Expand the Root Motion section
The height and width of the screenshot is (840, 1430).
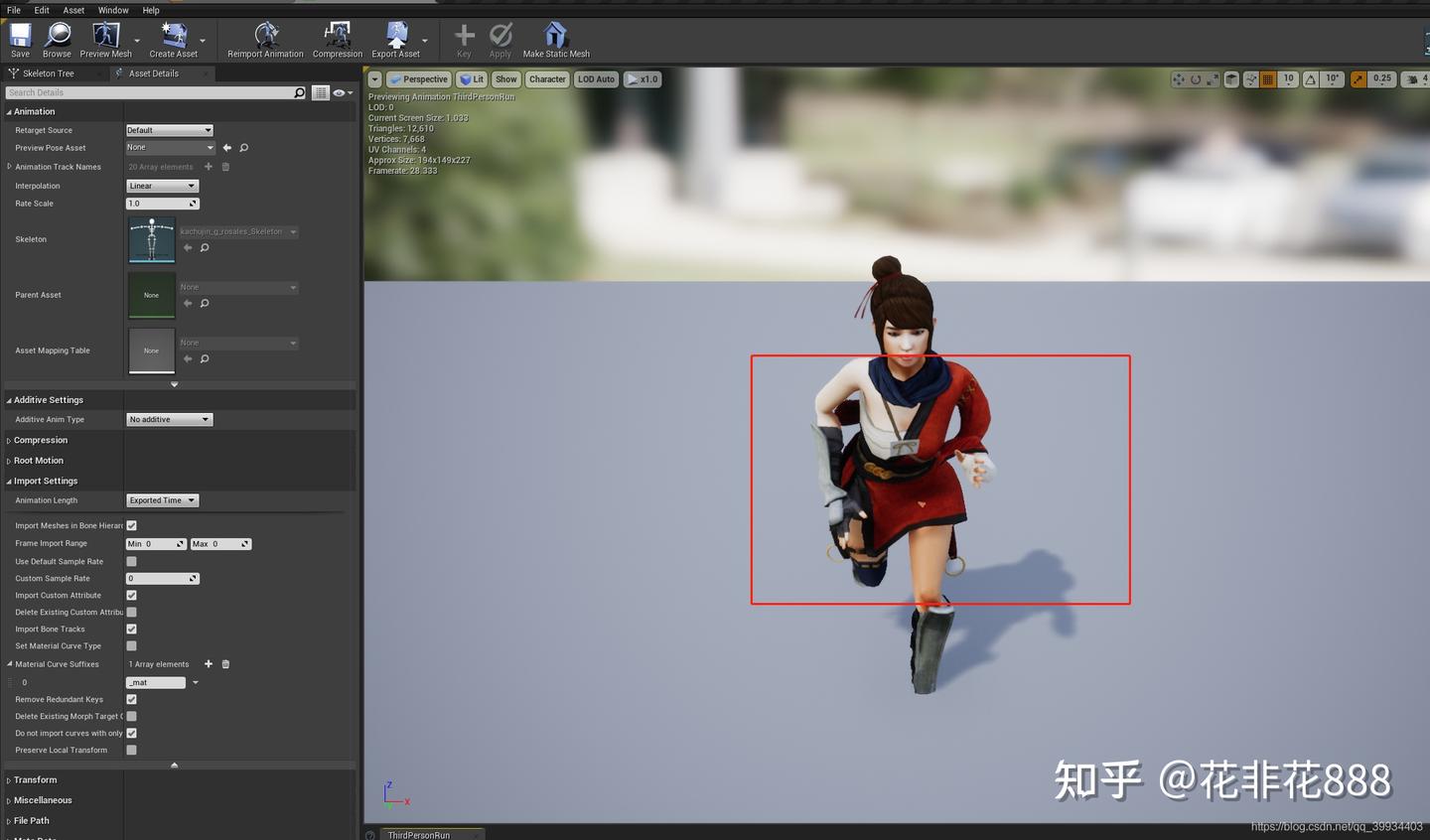tap(38, 460)
